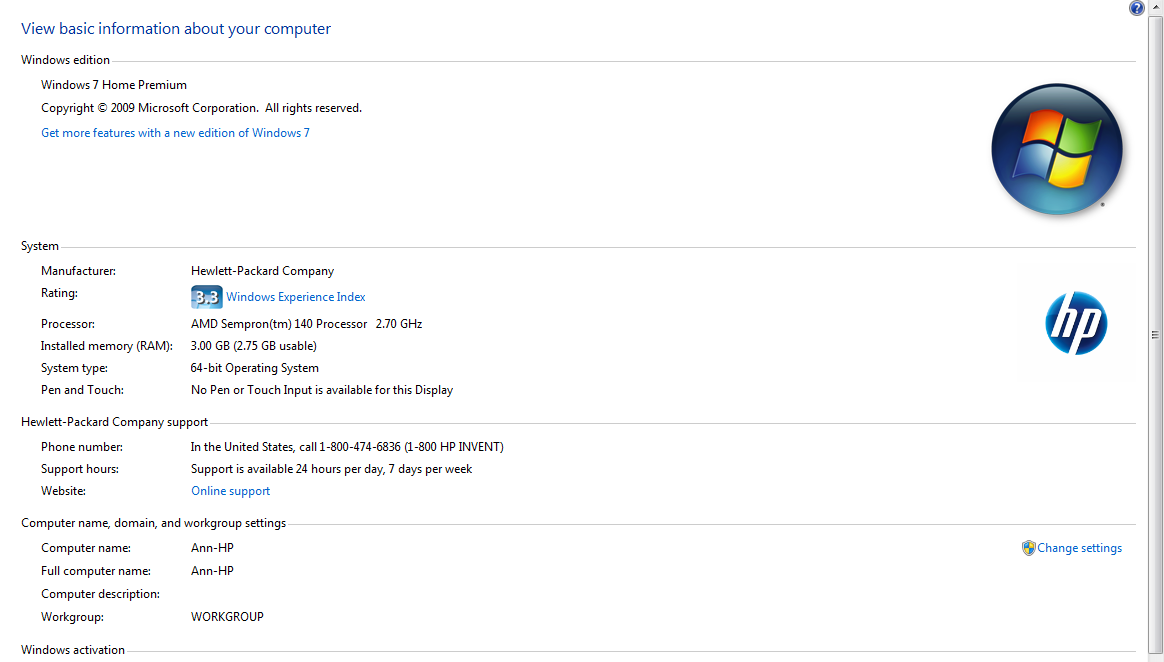Click the 64-bit Operating System text
This screenshot has width=1164, height=662.
point(255,368)
